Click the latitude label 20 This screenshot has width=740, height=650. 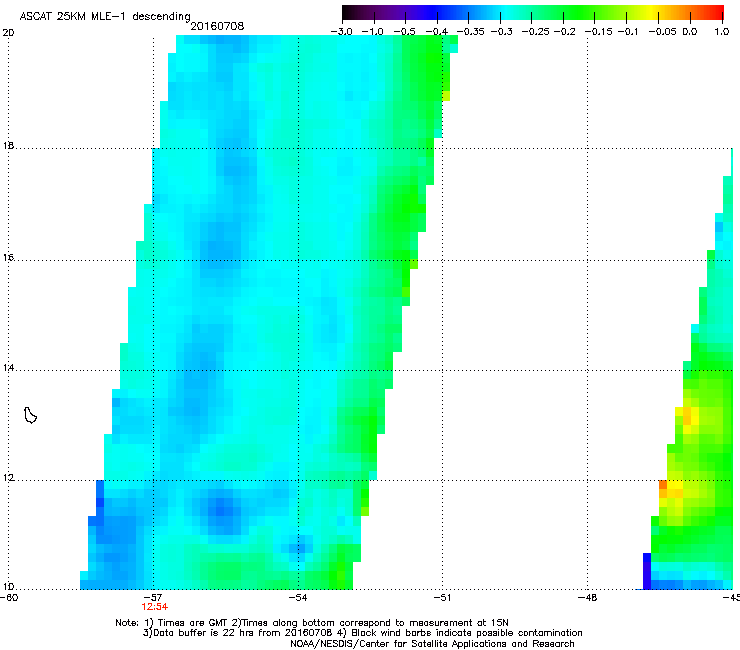coord(8,33)
